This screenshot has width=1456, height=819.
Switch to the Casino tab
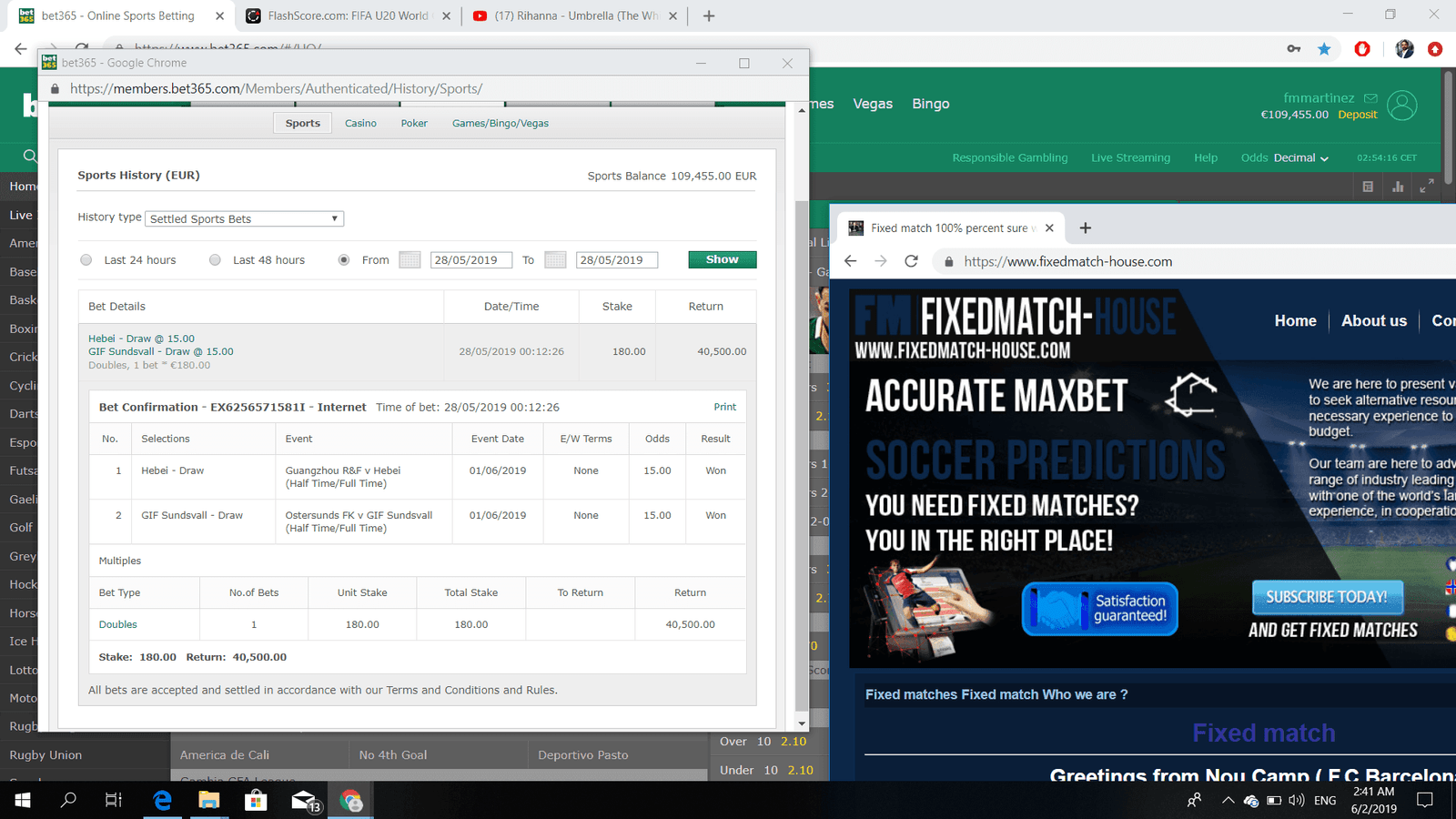(360, 124)
